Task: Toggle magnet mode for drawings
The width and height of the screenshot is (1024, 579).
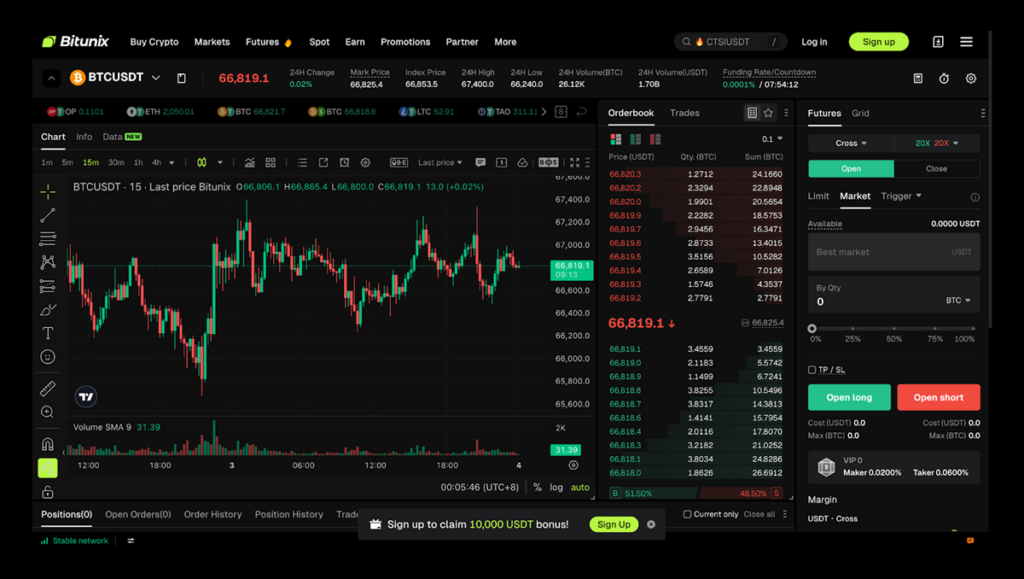Action: coord(48,445)
